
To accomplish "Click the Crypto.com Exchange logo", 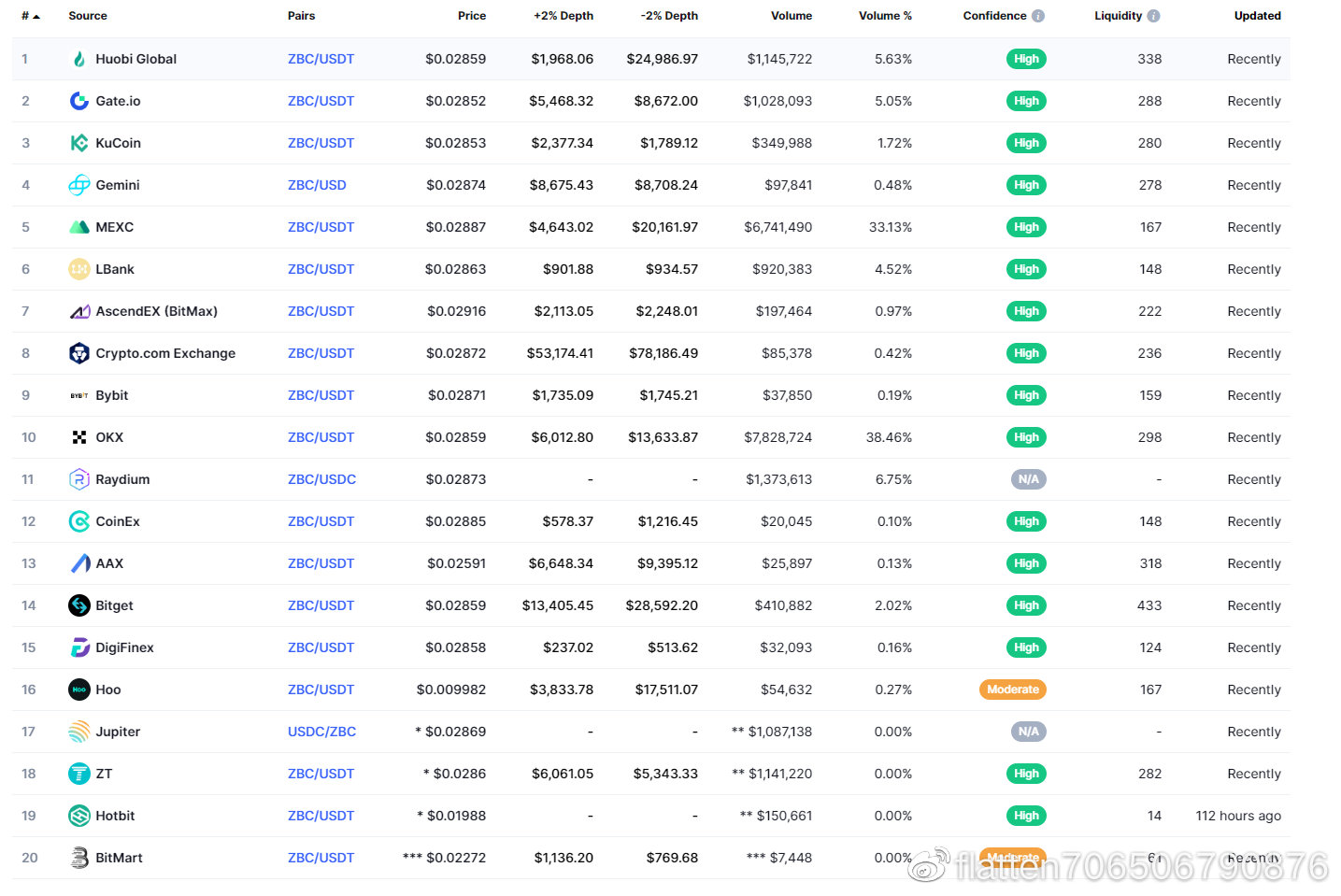I will click(79, 353).
